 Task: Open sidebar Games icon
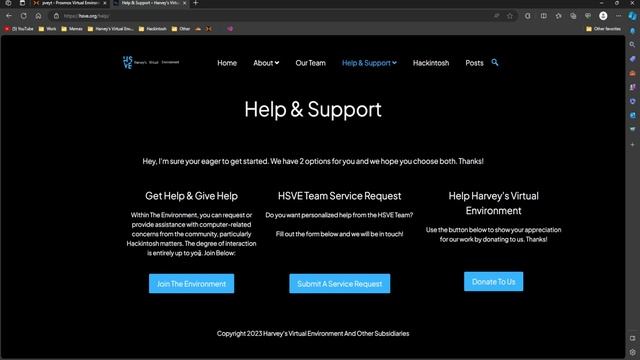coord(632,87)
